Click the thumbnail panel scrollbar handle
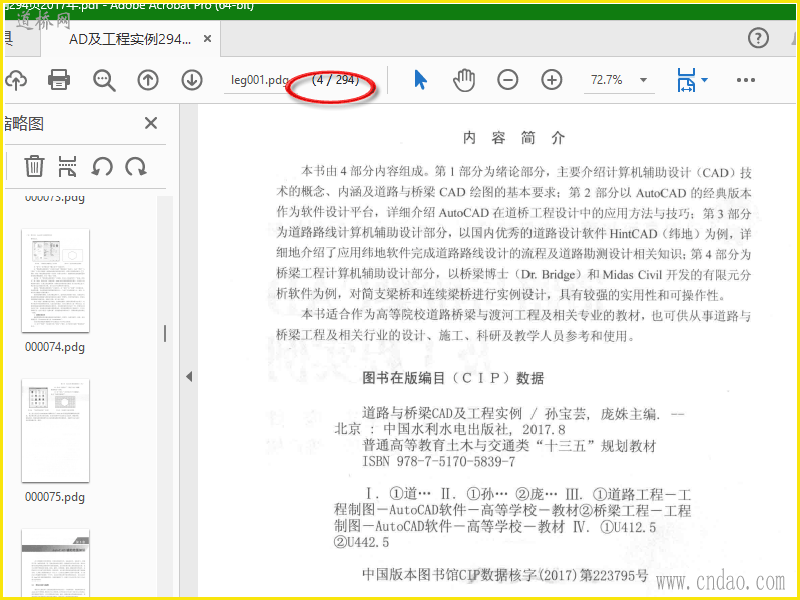800x600 pixels. point(165,333)
